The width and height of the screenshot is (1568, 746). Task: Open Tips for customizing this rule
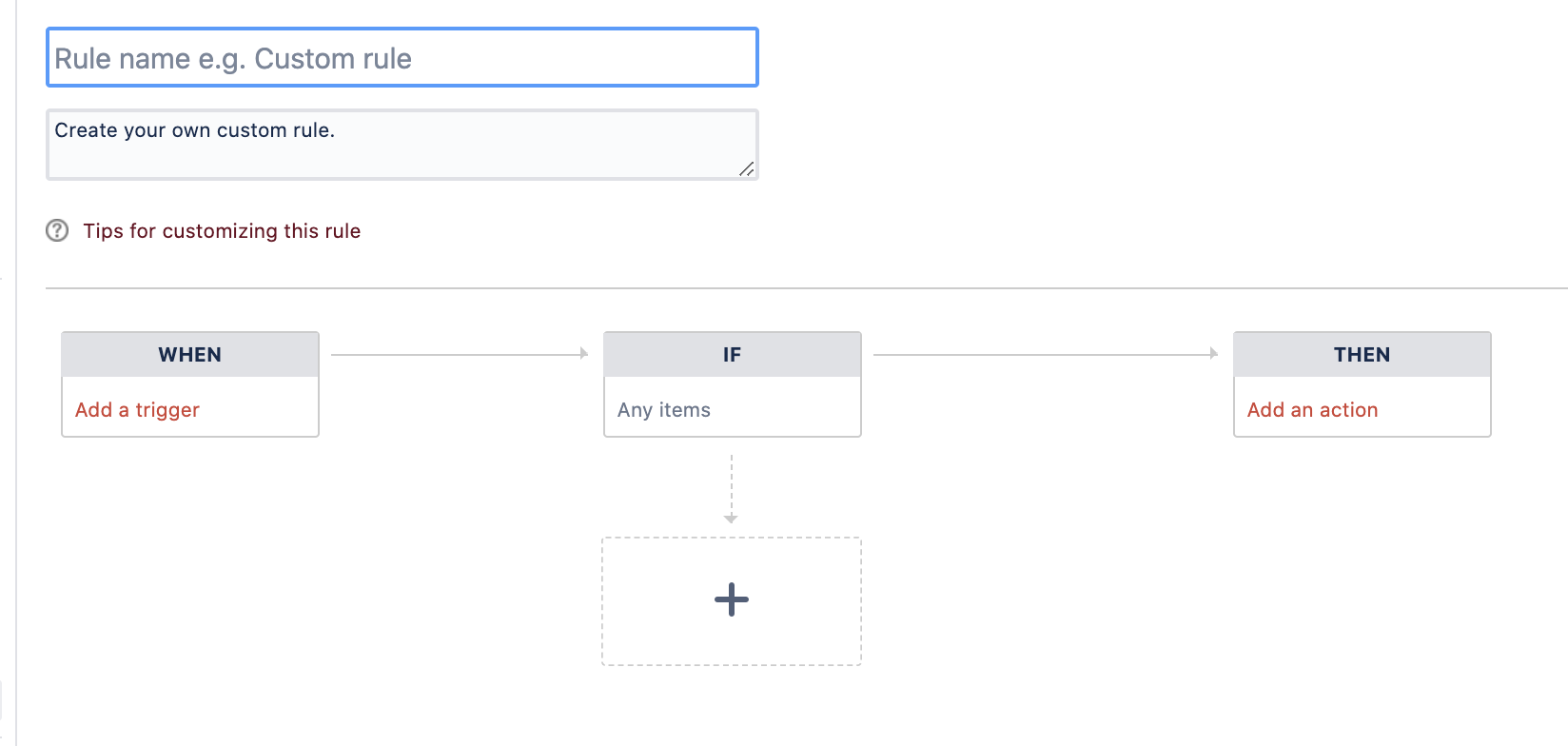click(222, 231)
